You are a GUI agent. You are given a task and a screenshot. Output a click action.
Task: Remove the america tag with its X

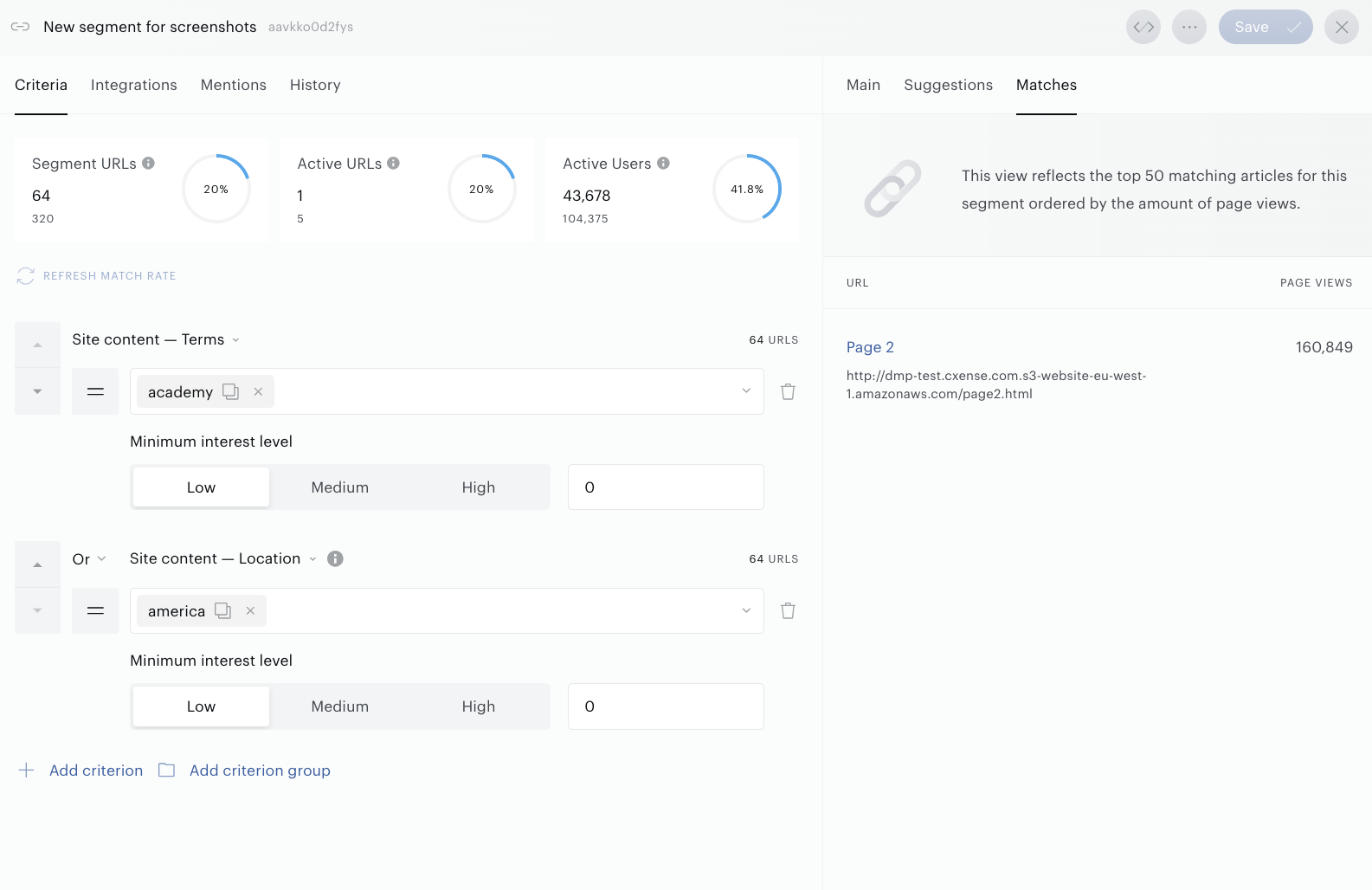250,610
